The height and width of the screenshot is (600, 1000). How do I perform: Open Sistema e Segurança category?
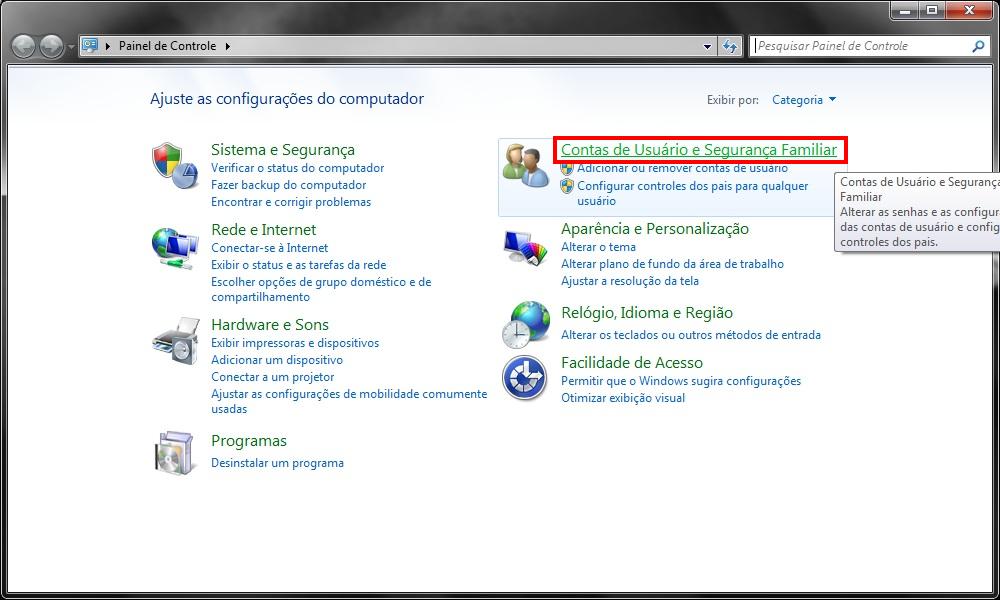point(283,150)
